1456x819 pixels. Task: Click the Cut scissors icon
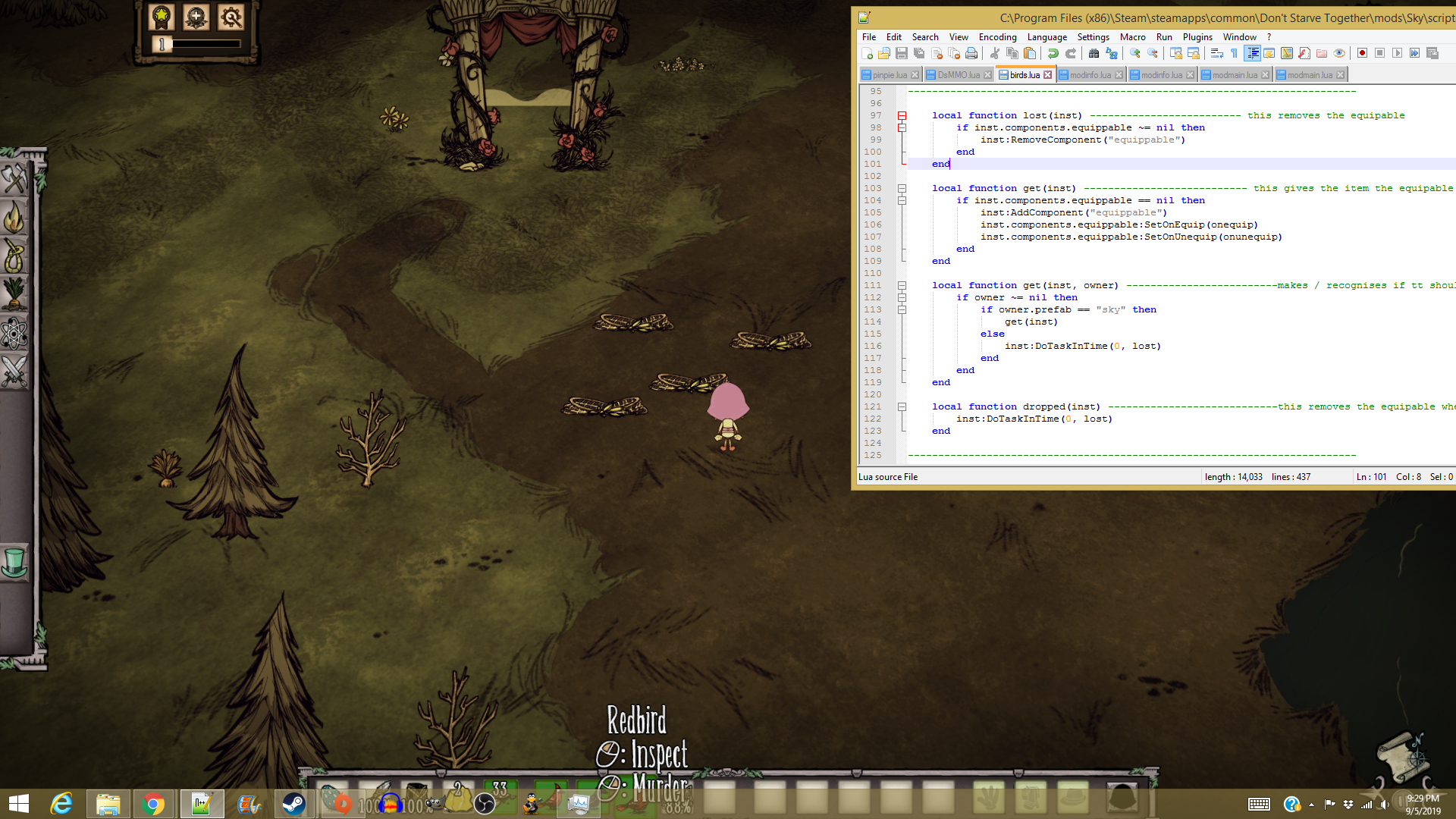[995, 53]
